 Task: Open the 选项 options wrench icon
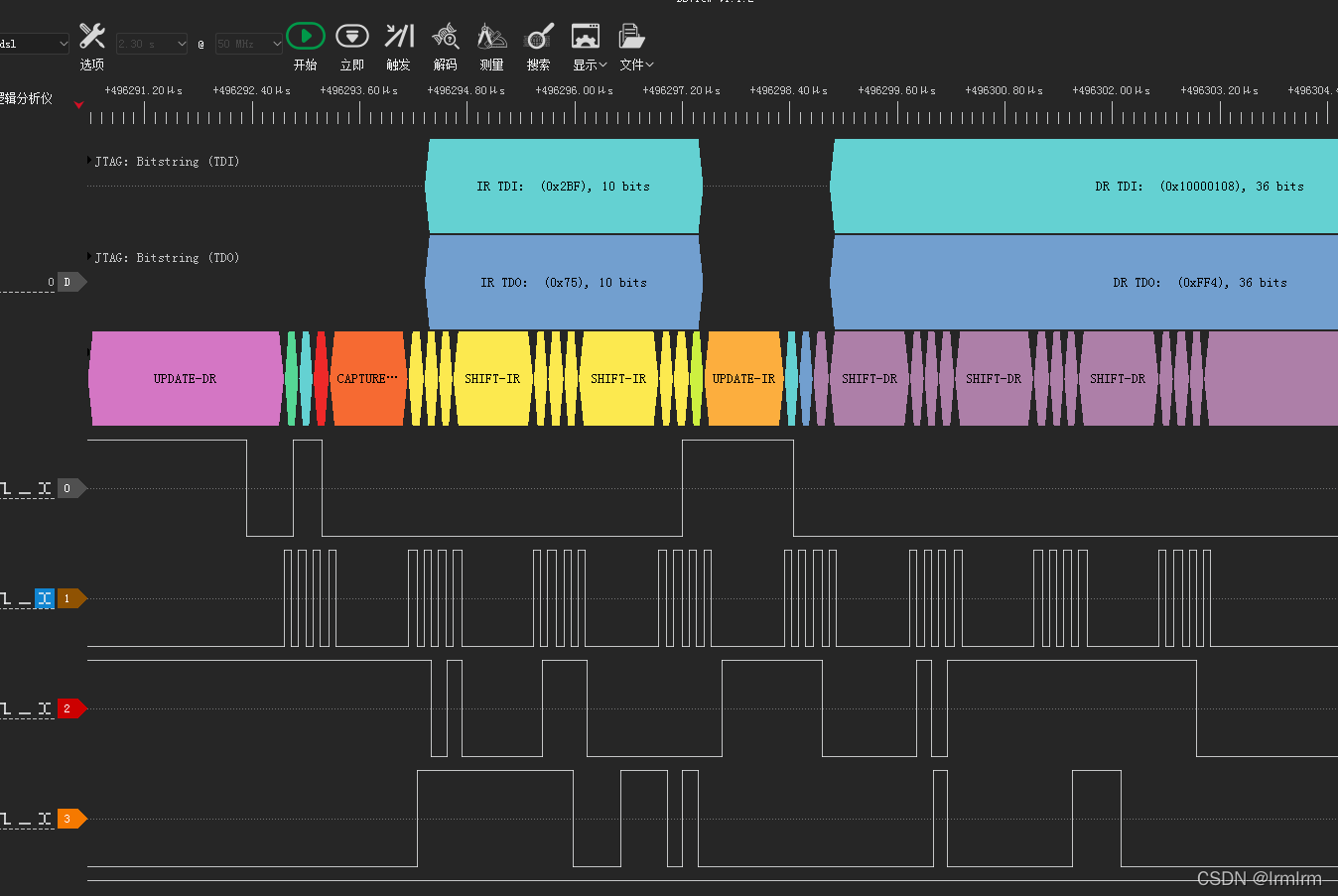92,37
